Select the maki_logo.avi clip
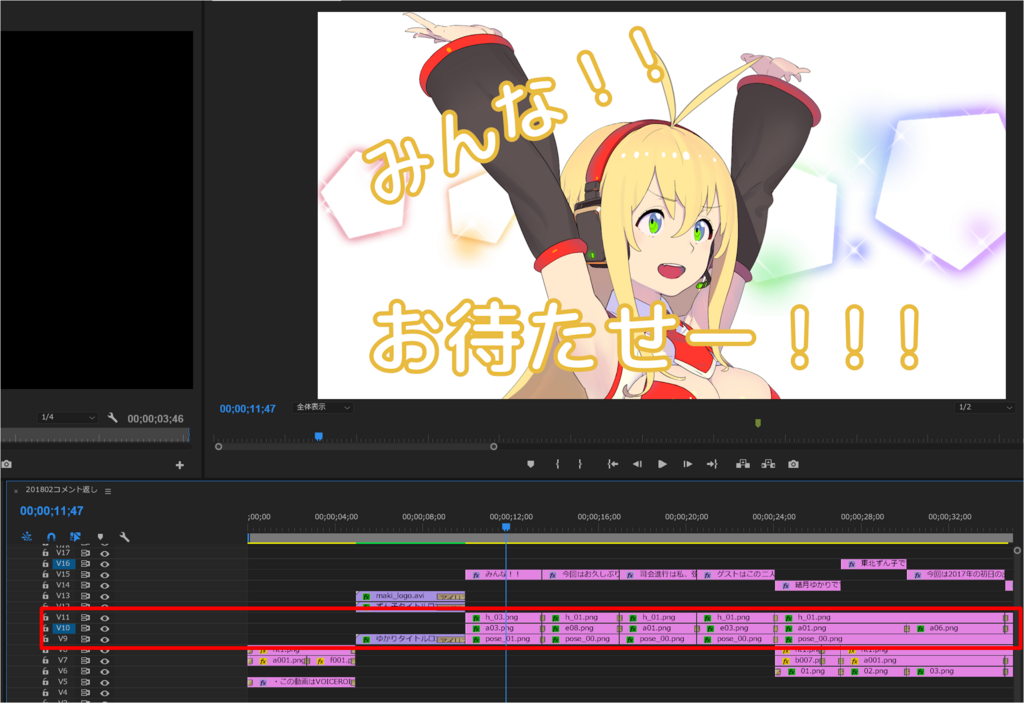The width and height of the screenshot is (1024, 703). pos(410,596)
